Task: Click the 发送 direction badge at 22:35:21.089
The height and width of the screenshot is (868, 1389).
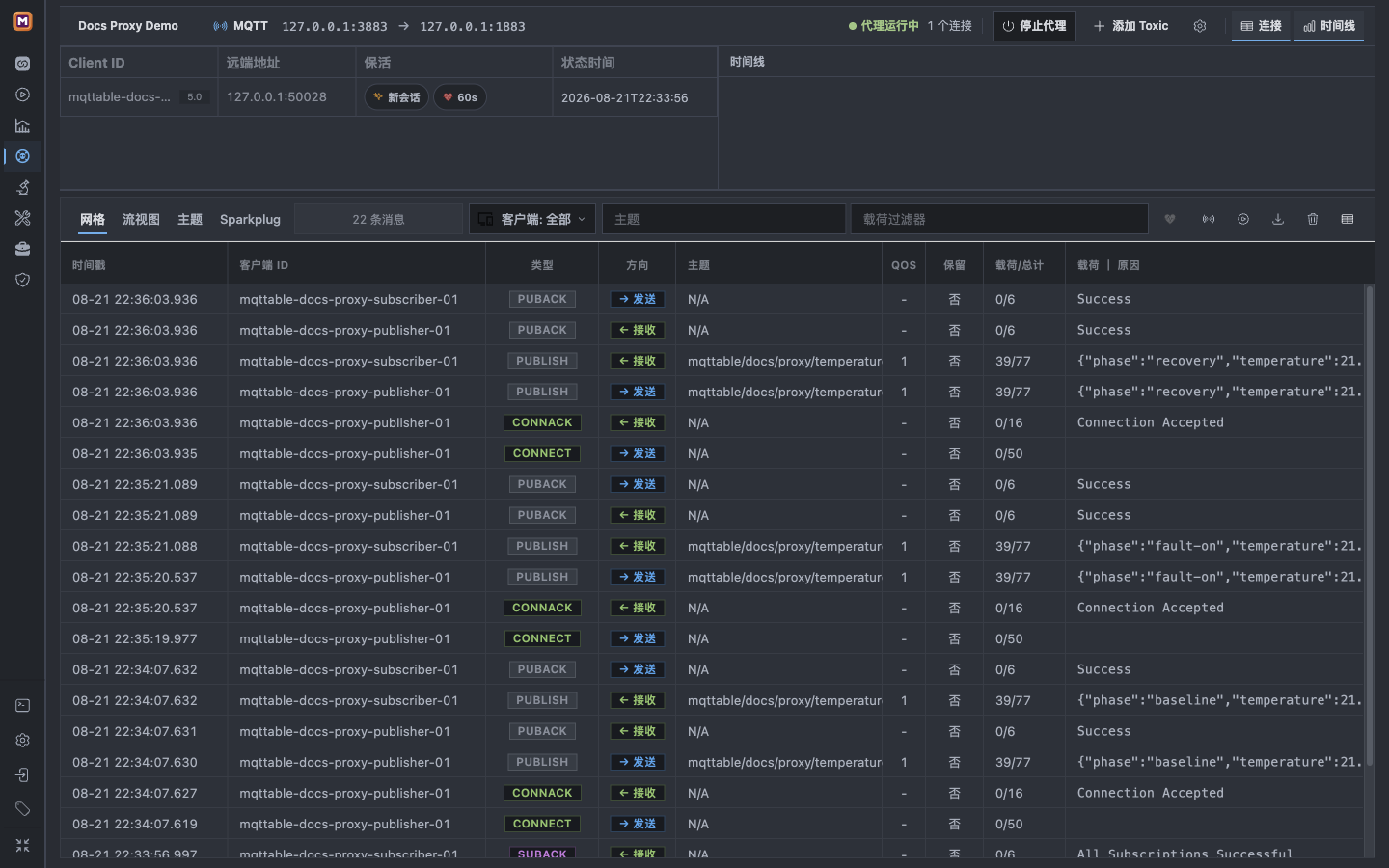Action: (x=638, y=484)
